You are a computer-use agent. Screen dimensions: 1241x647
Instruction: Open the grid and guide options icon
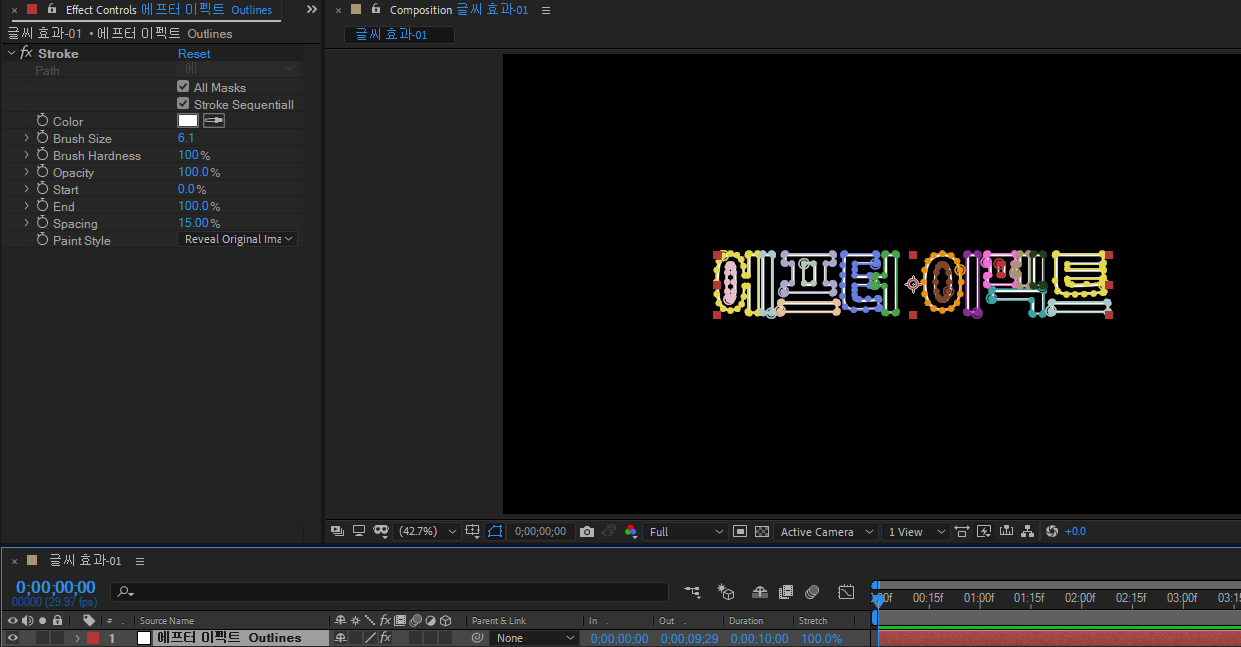point(473,531)
